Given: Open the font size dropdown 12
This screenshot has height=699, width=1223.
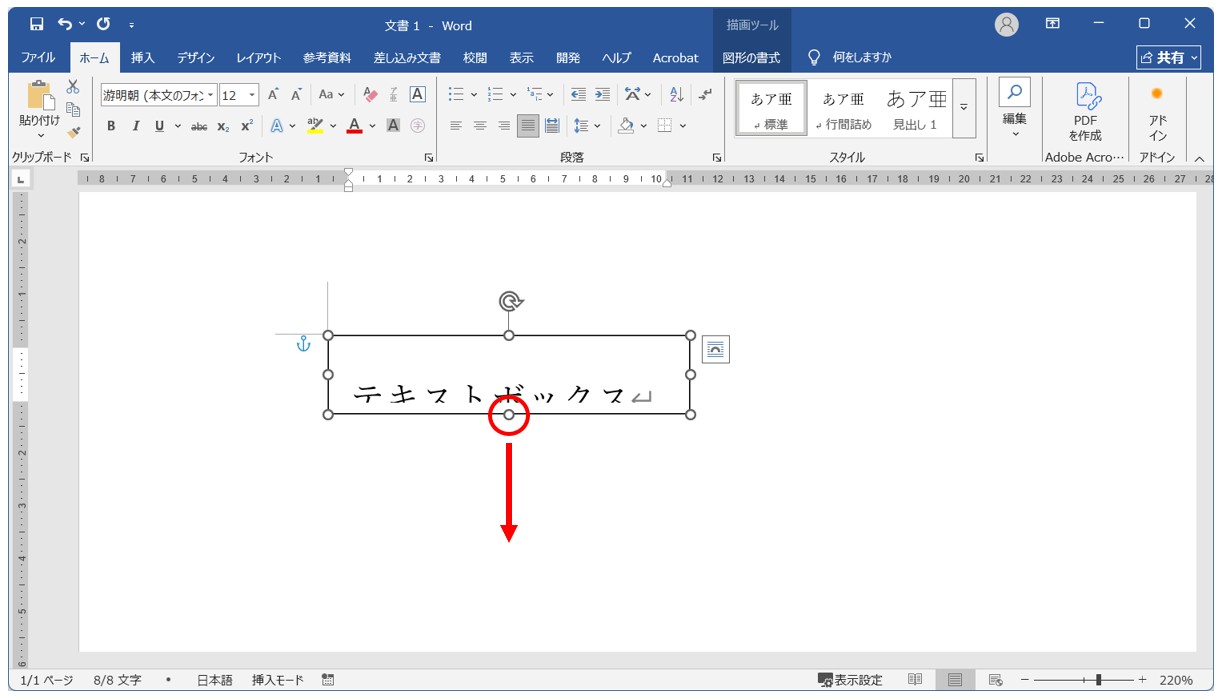Looking at the screenshot, I should (x=252, y=95).
